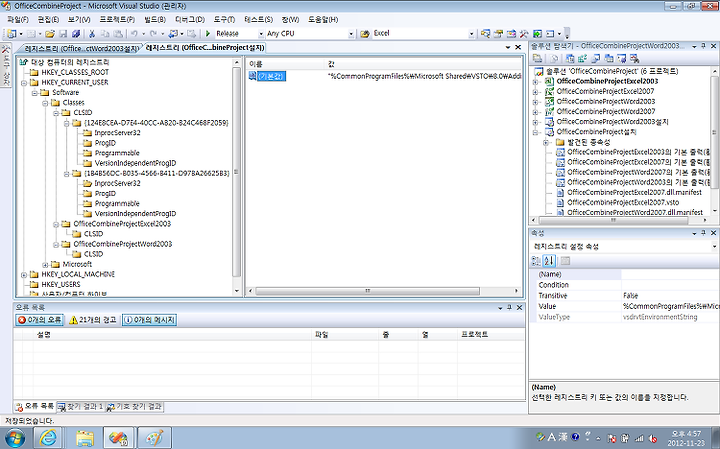Click the Condition property field
This screenshot has height=449, width=720.
(670, 285)
